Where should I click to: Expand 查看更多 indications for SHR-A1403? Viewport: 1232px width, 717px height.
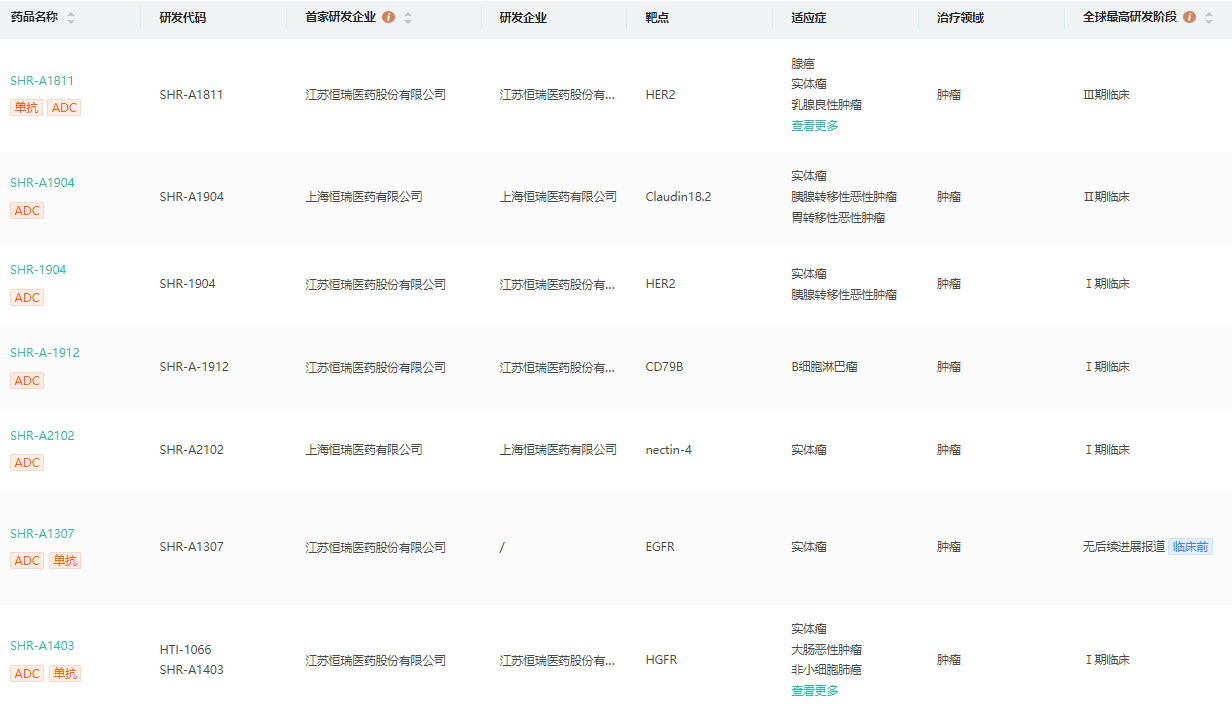point(815,691)
